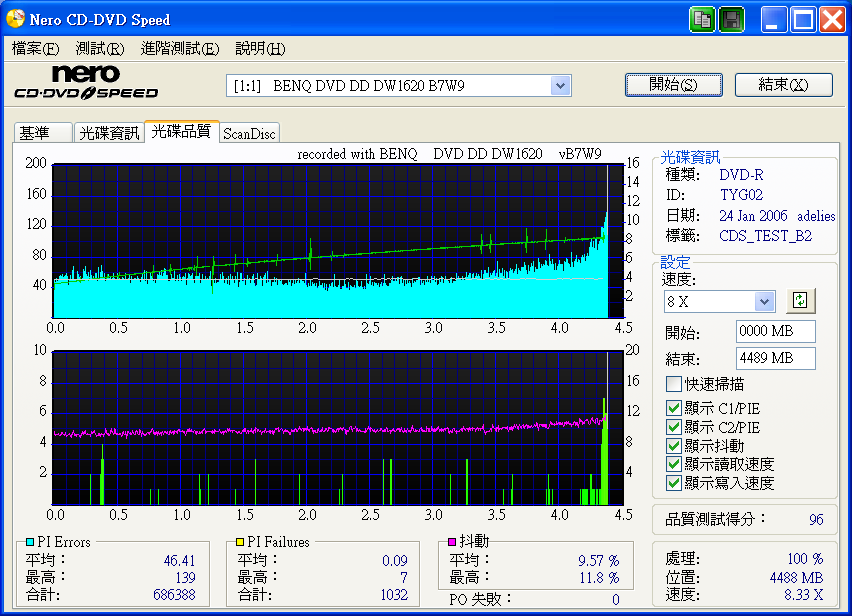The image size is (852, 616).
Task: Switch to the ScanDisc tab
Action: (249, 134)
